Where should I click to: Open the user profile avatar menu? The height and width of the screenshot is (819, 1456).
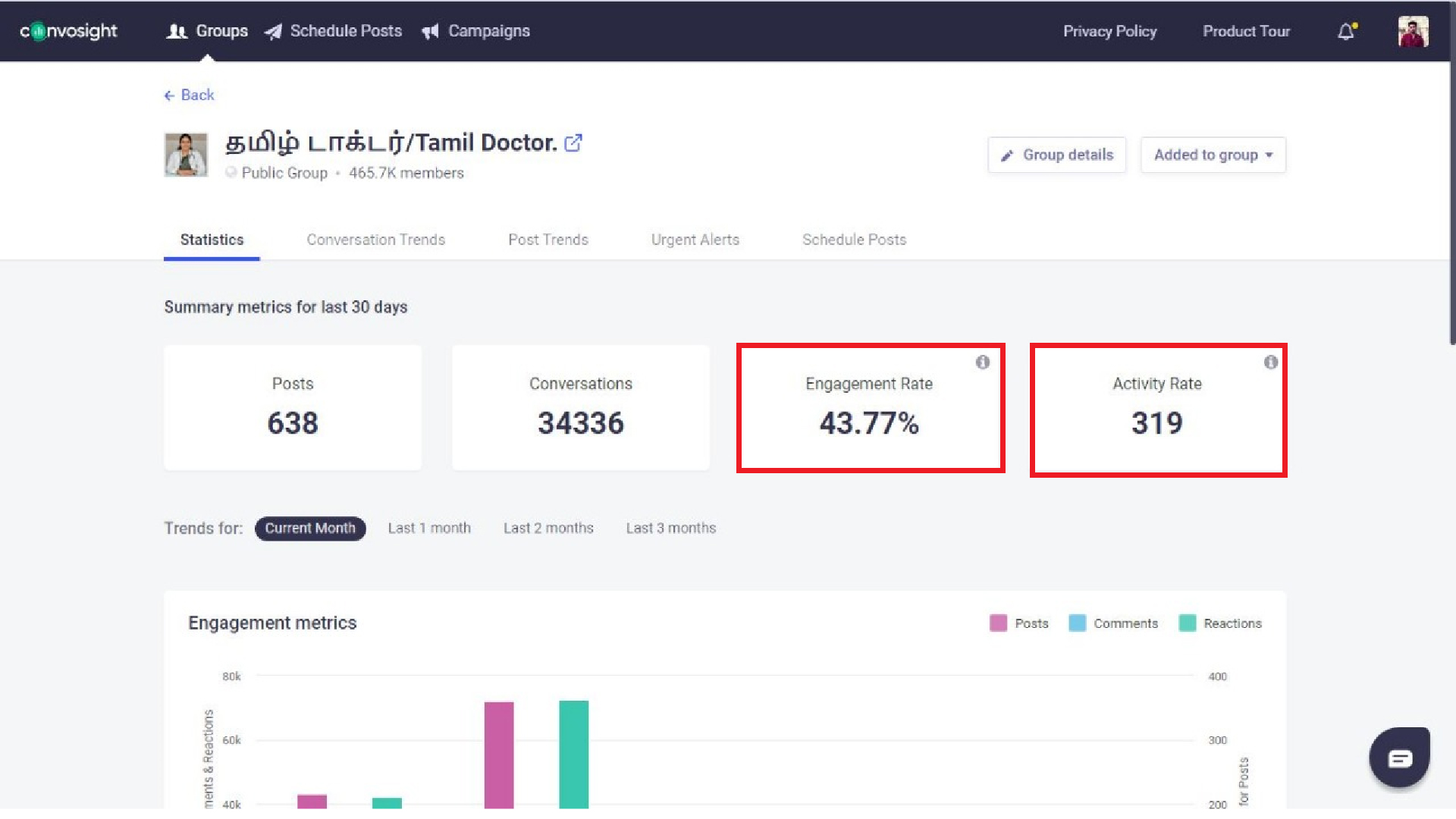[1413, 31]
